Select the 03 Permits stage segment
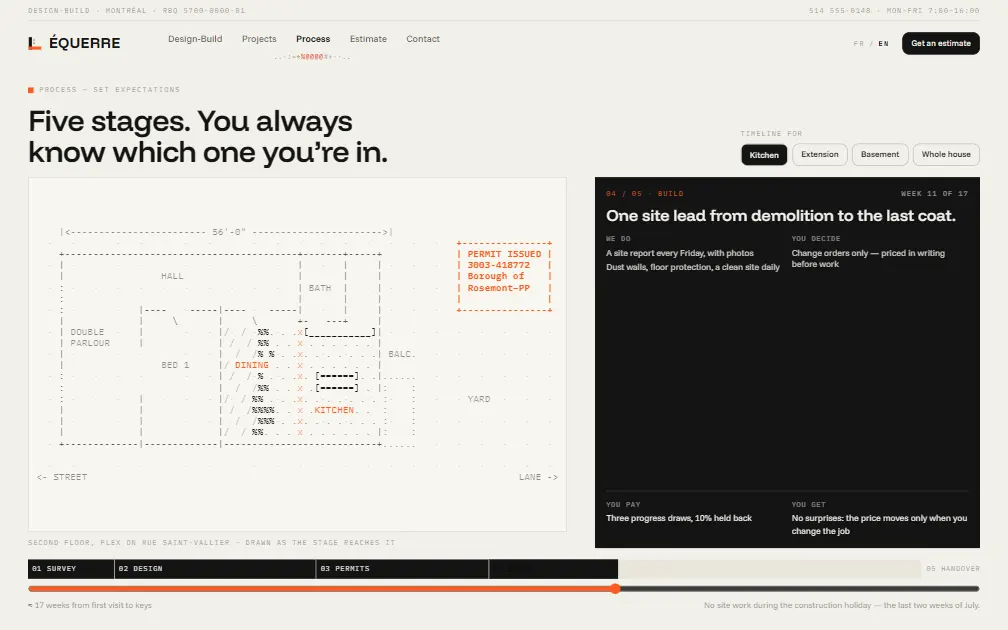Screen dimensions: 1008x630 (x=402, y=569)
